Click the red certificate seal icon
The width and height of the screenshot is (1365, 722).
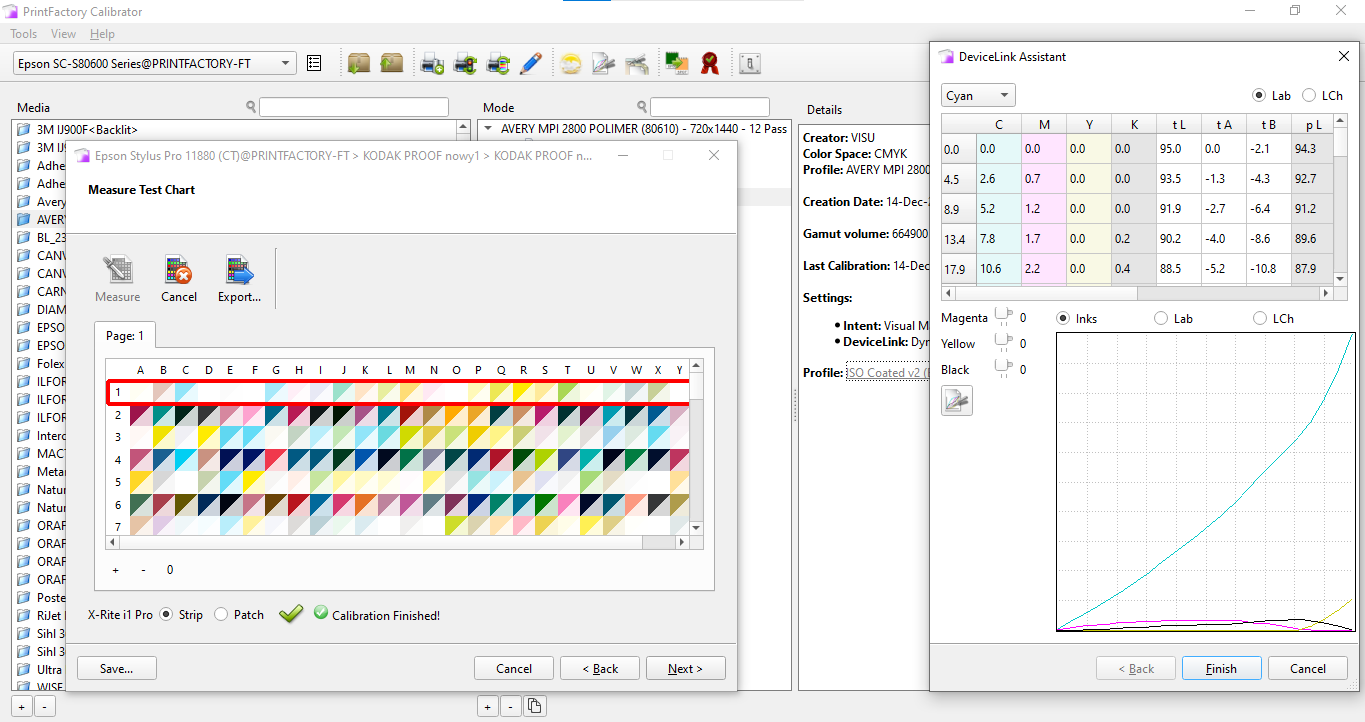click(710, 64)
